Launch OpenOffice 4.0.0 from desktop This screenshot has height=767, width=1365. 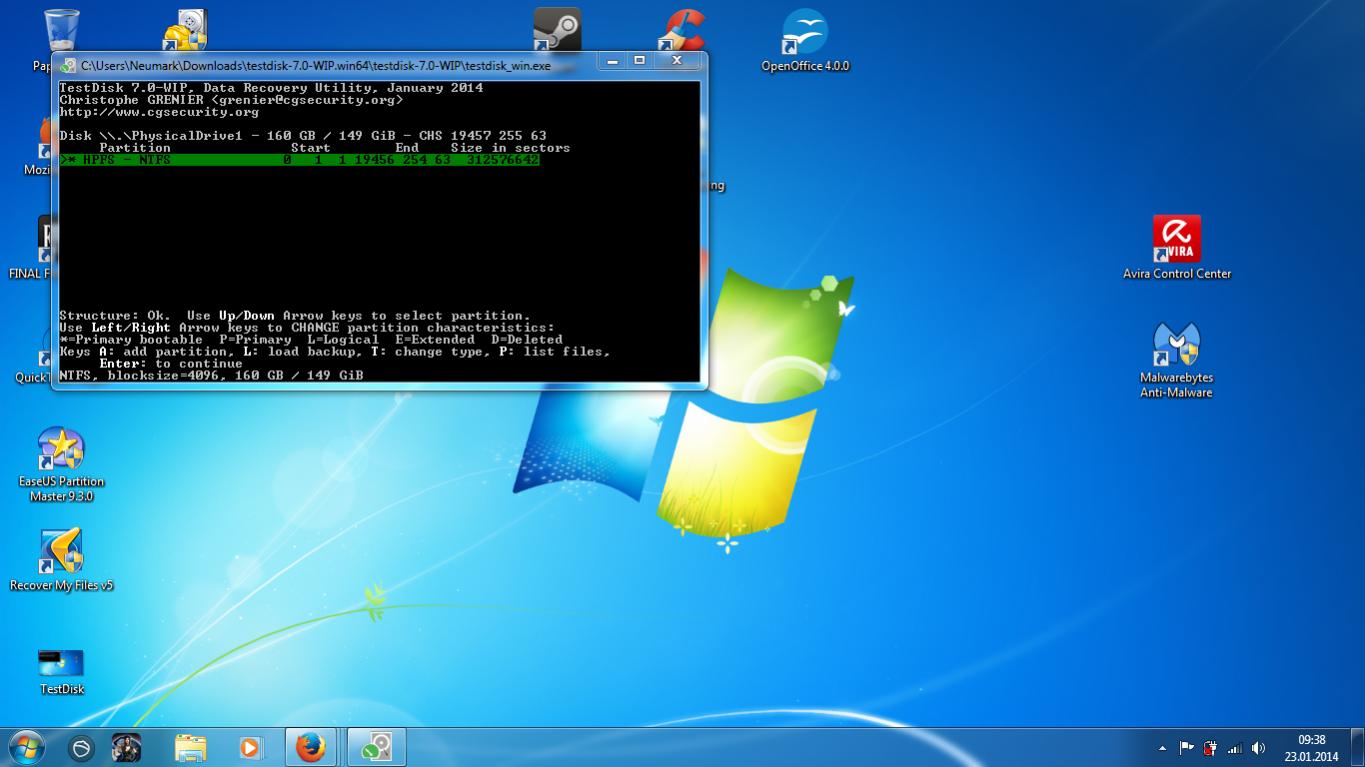click(x=805, y=41)
